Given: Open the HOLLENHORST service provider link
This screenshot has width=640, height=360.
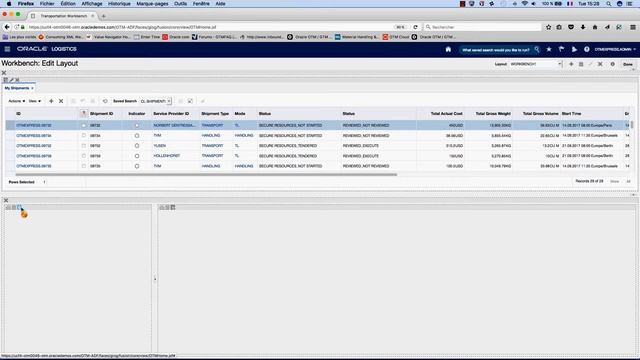Looking at the screenshot, I should pyautogui.click(x=167, y=156).
